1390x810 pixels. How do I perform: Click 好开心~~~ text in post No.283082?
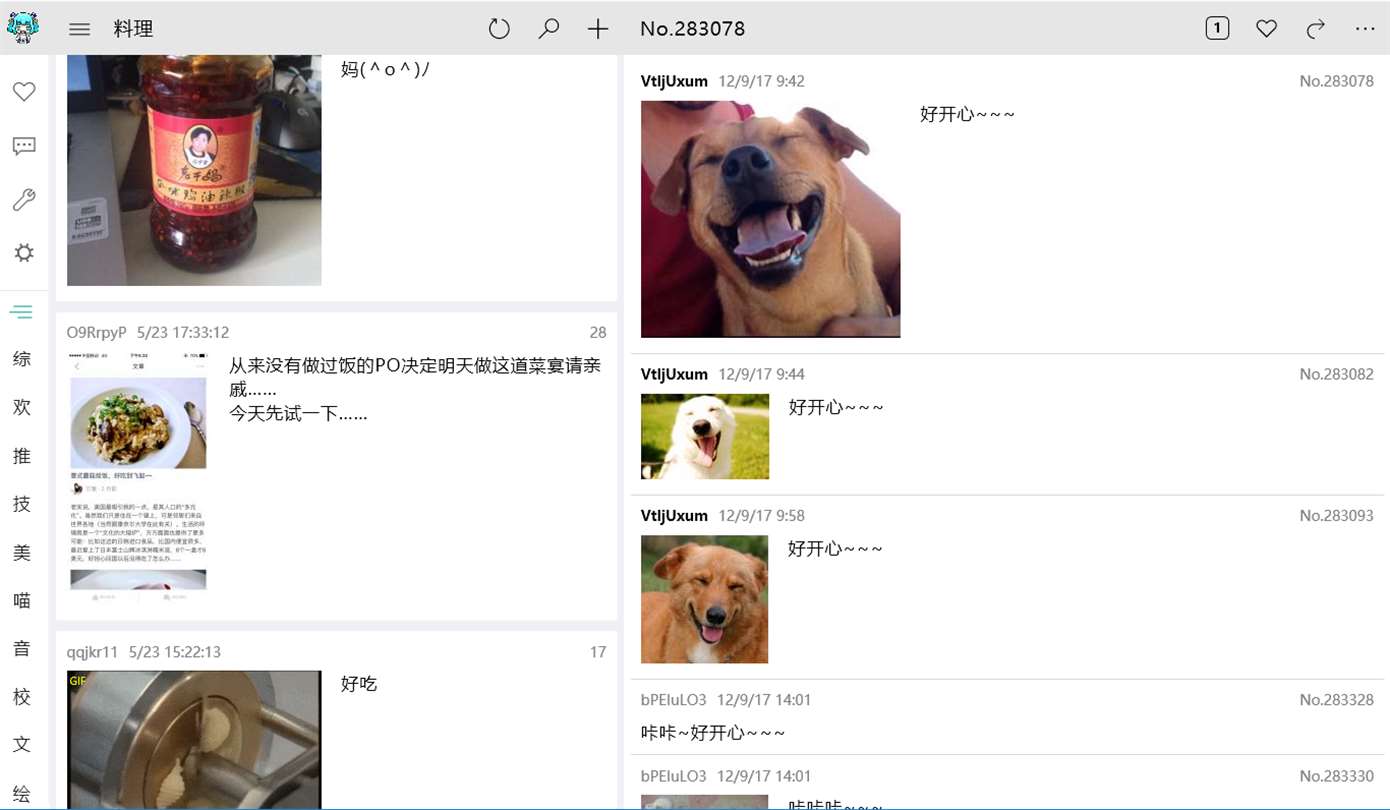pyautogui.click(x=836, y=408)
